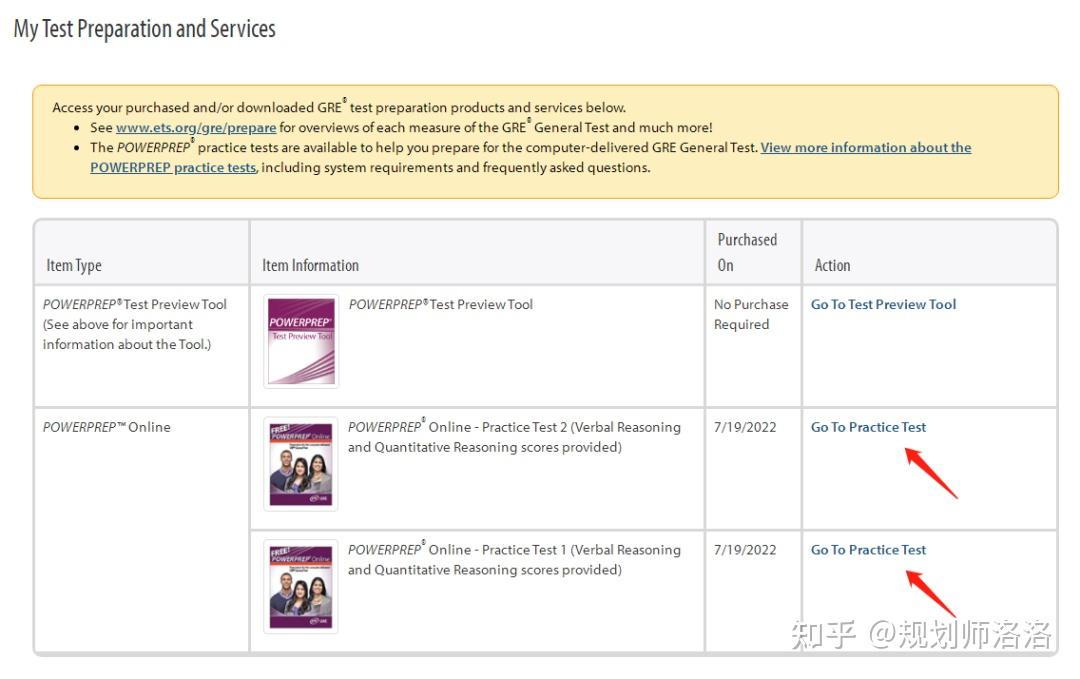The width and height of the screenshot is (1080, 679).
Task: Click the Test Preview Tool title in Item Information
Action: (441, 305)
